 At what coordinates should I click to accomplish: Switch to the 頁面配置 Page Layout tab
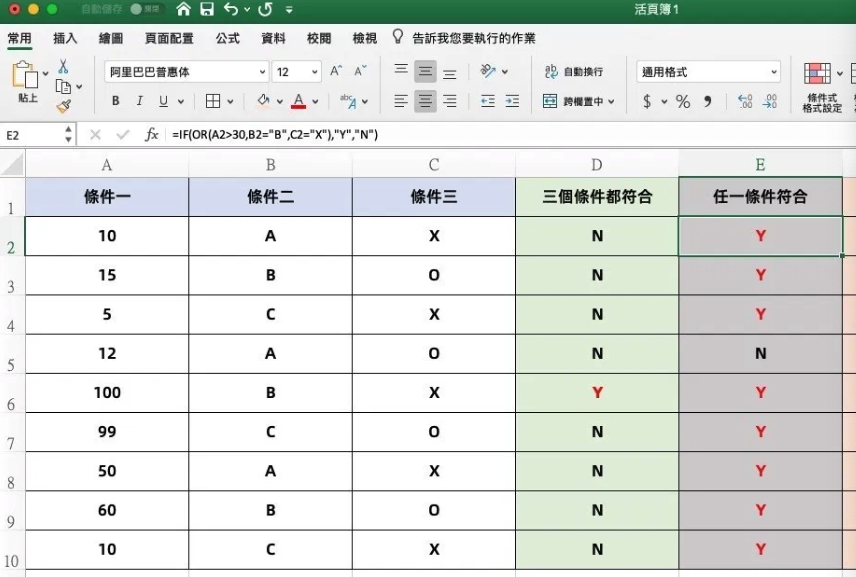pyautogui.click(x=169, y=38)
